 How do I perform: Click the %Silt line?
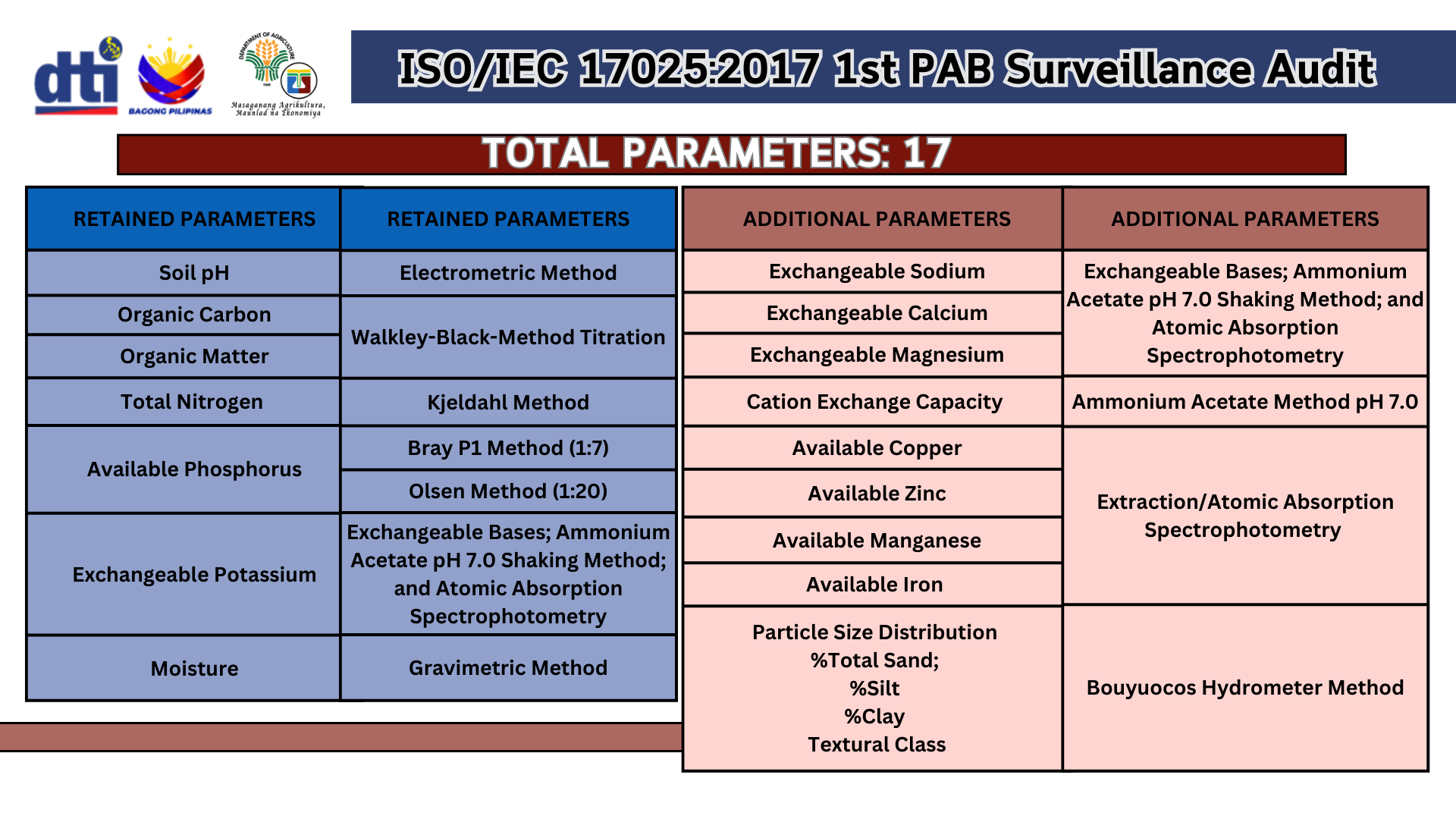pyautogui.click(x=874, y=689)
